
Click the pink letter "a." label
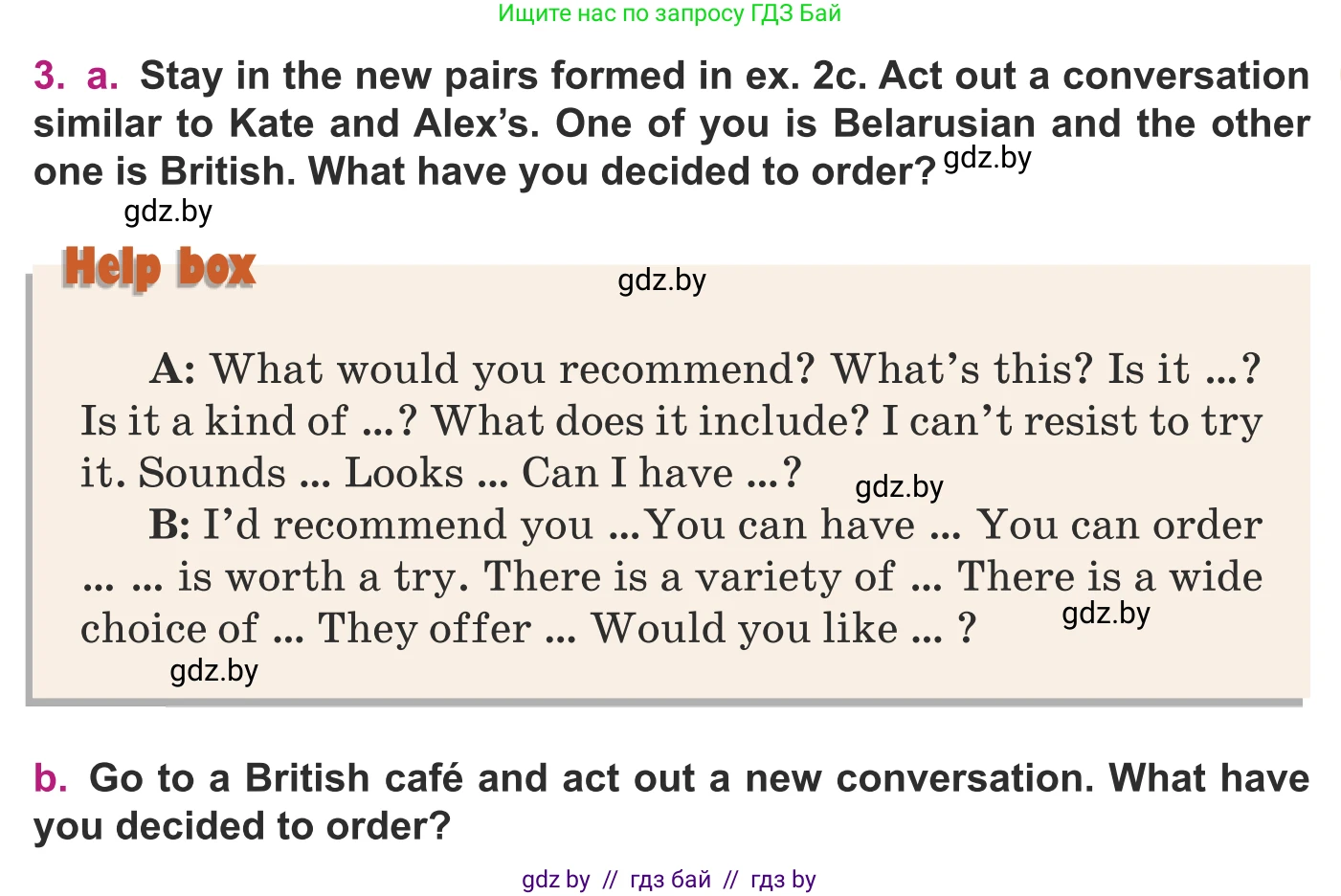[102, 77]
